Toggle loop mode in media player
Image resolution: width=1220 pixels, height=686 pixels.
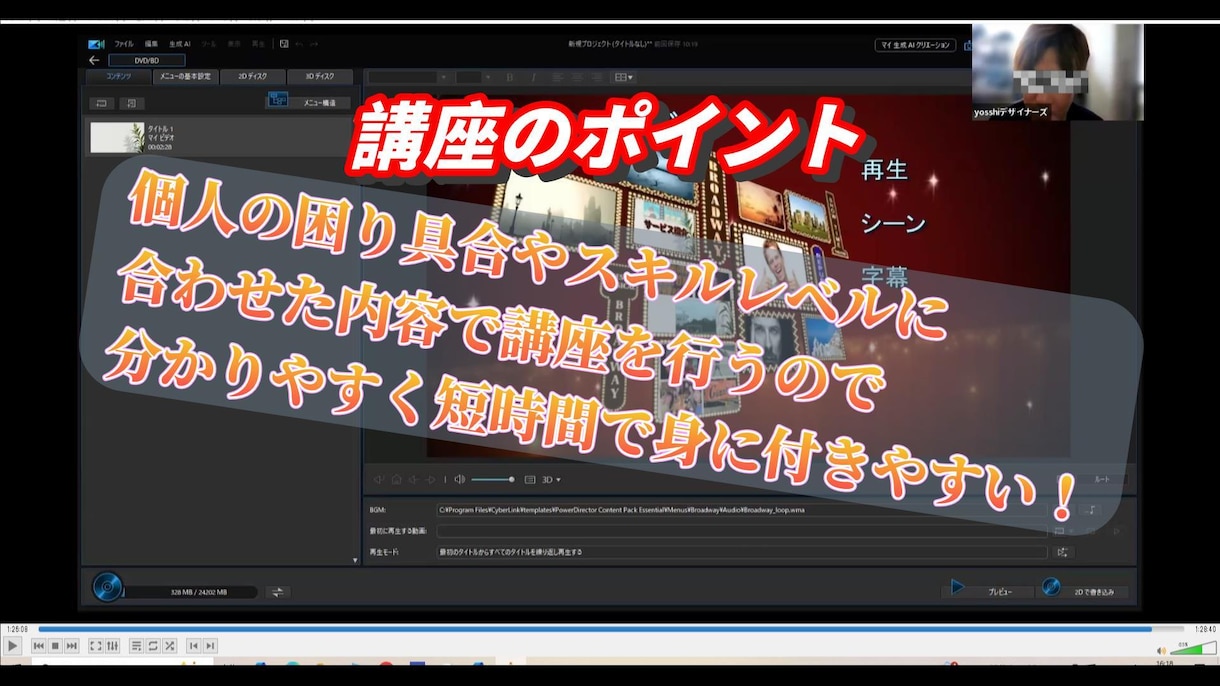(x=153, y=646)
